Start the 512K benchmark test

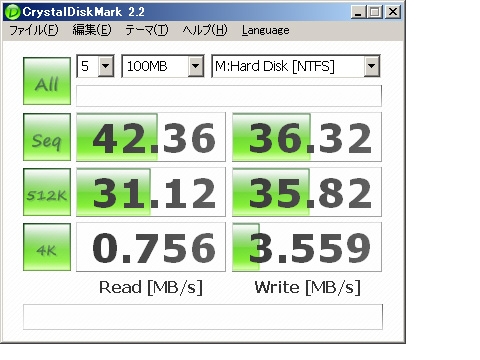47,192
